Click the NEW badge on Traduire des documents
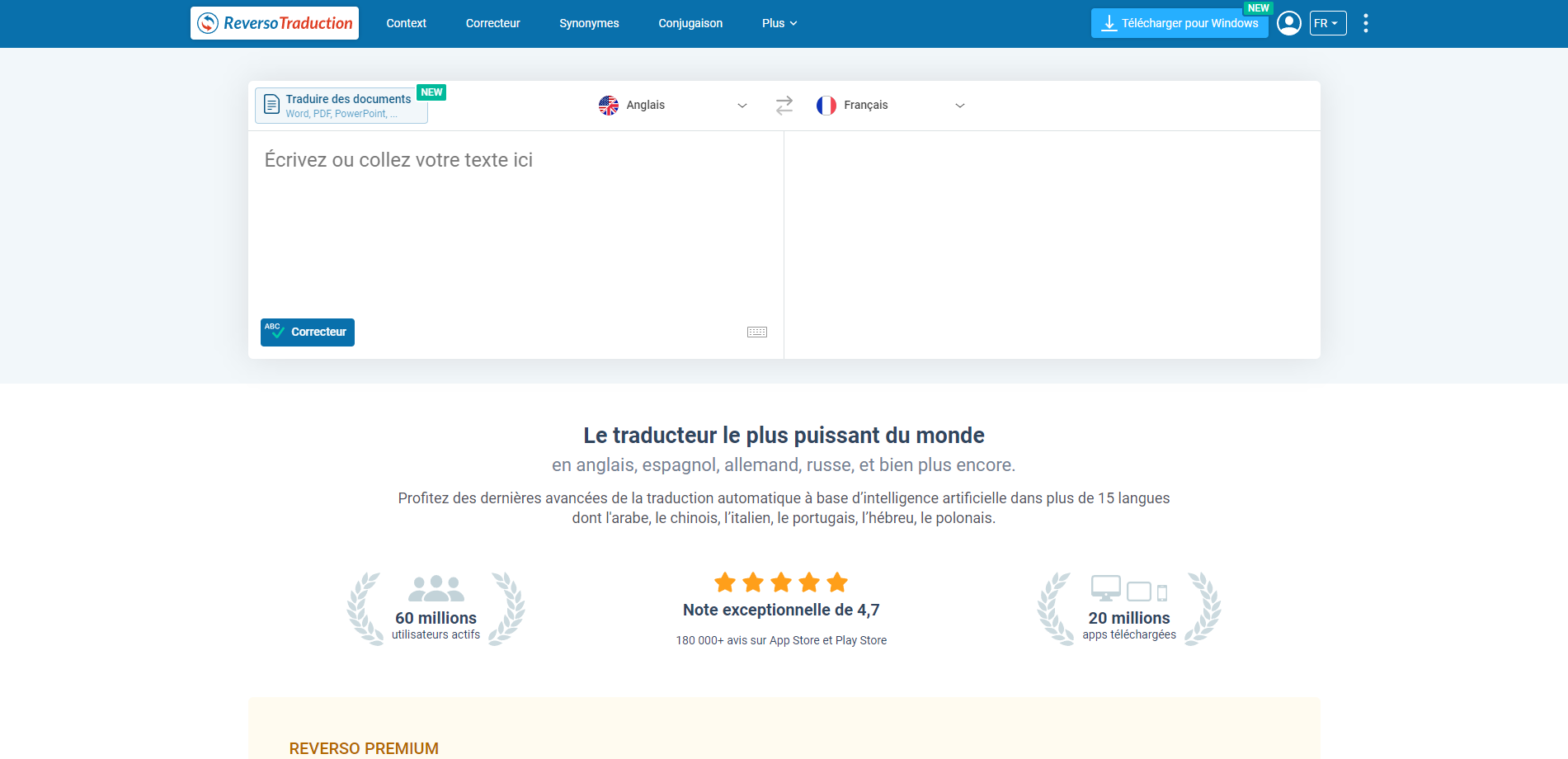The height and width of the screenshot is (759, 1568). coord(431,92)
